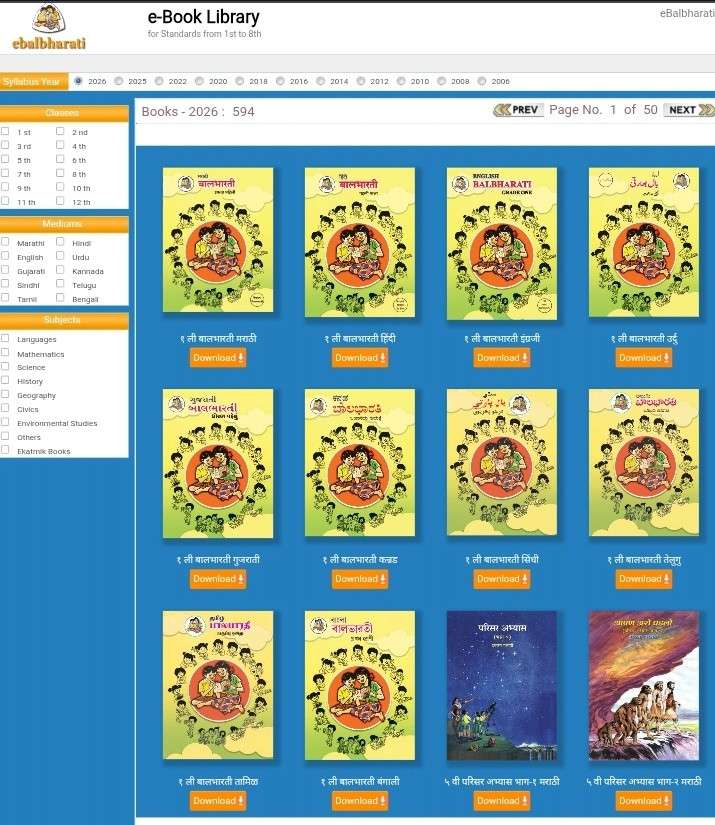This screenshot has width=715, height=825.
Task: Select syllabus year 2014
Action: 320,81
